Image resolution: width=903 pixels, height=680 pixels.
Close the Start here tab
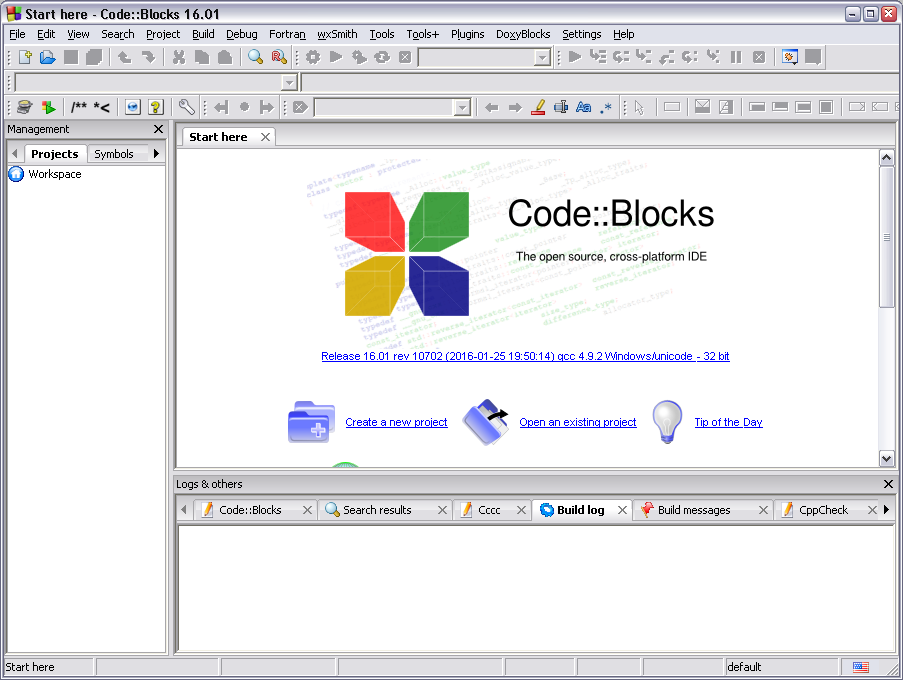[x=265, y=137]
